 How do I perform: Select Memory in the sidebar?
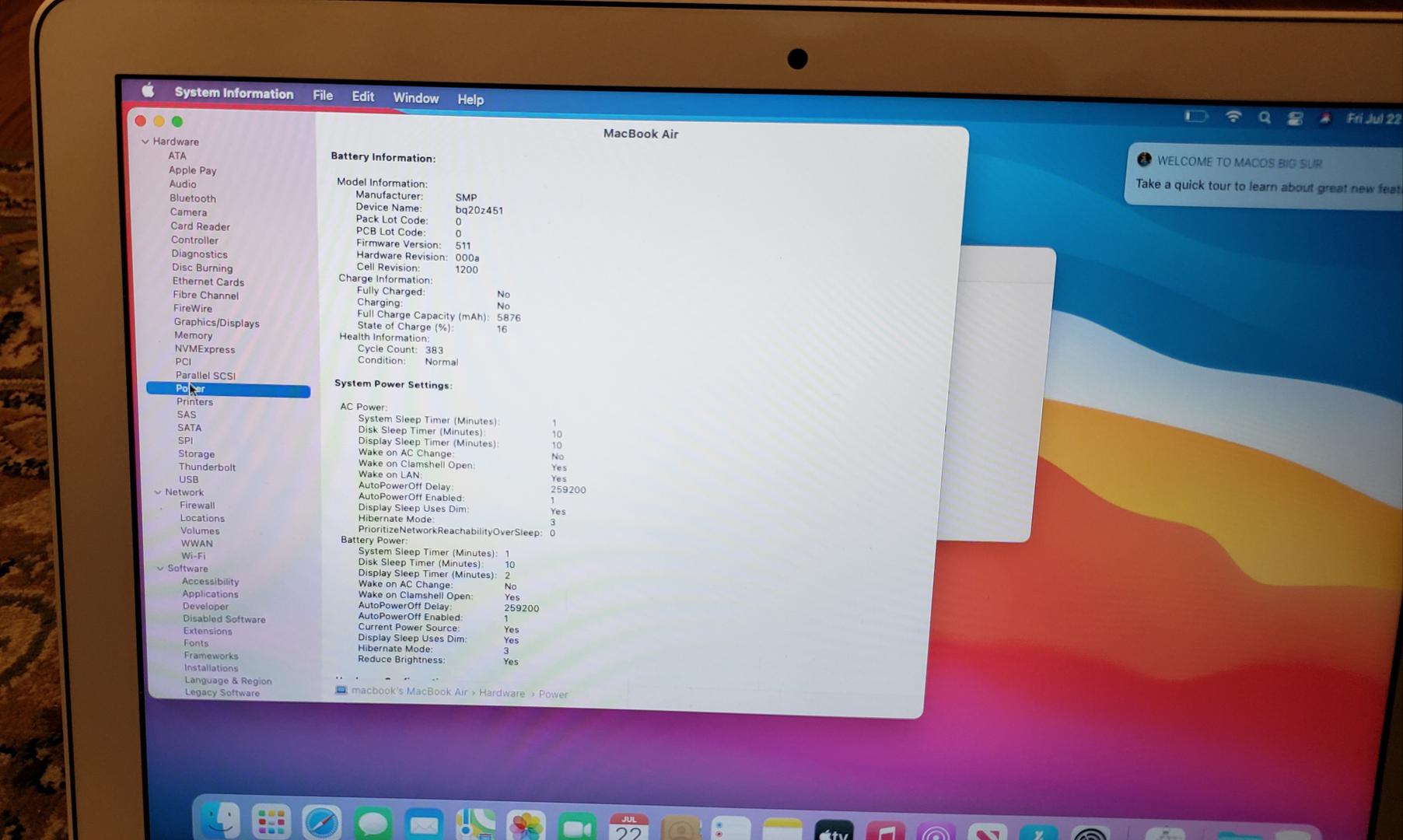[194, 335]
